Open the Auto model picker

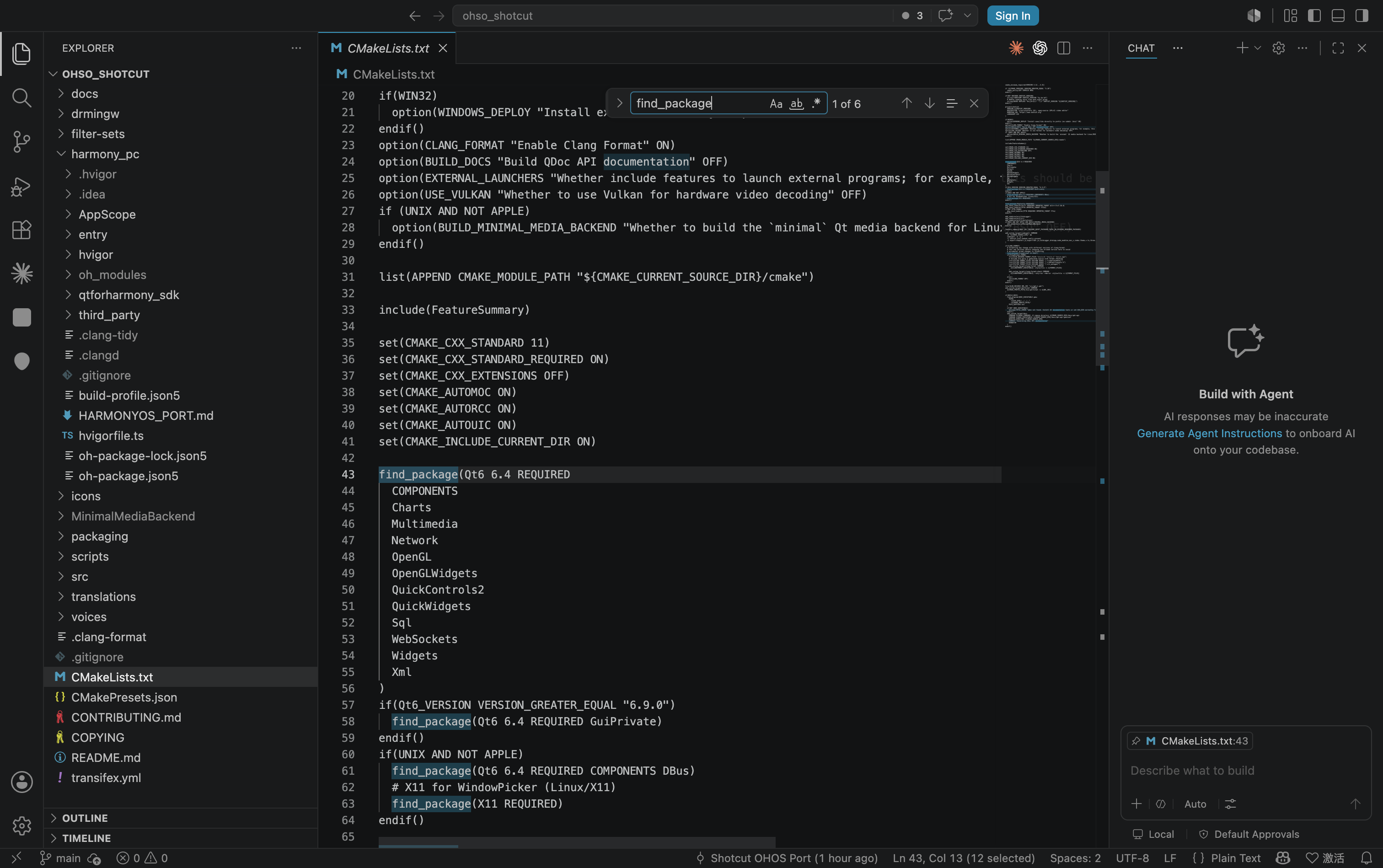click(1195, 804)
